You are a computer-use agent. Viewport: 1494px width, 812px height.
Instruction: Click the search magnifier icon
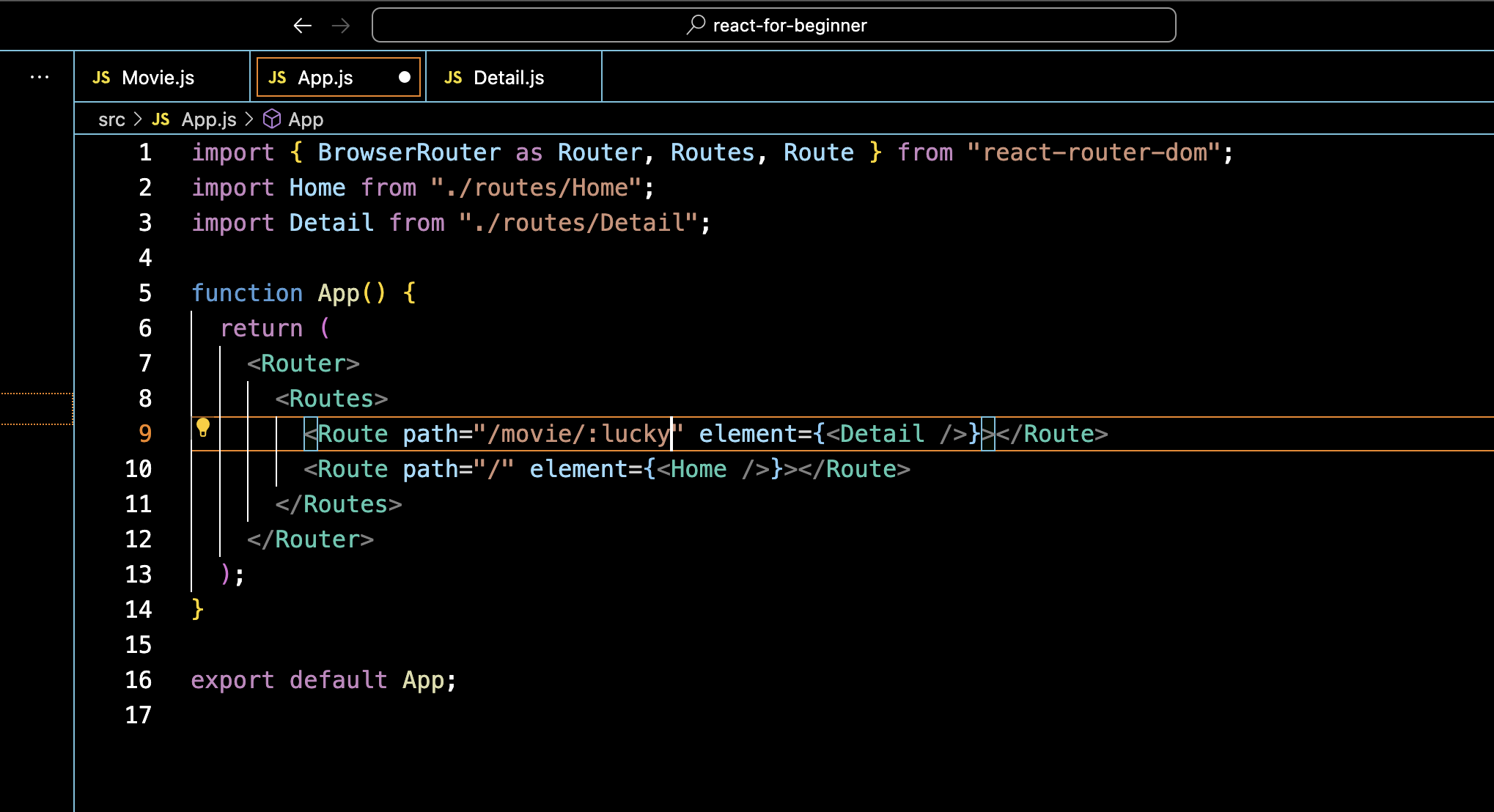coord(696,25)
